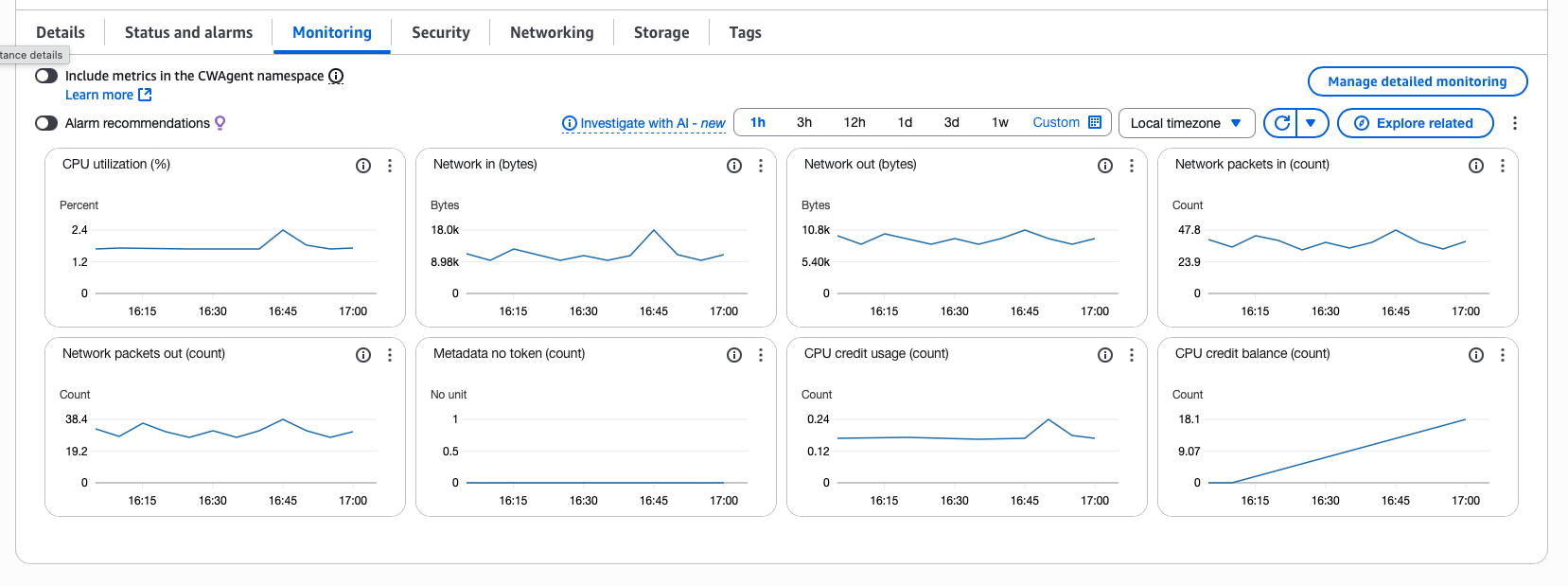
Task: Click Manage detailed monitoring button
Action: pos(1417,81)
